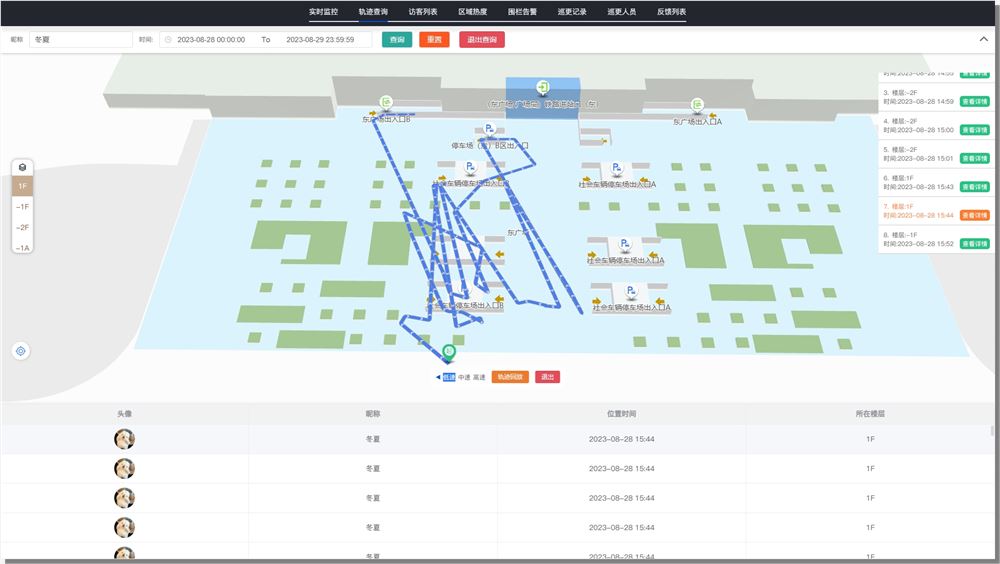Click the start time 2023-08-28 00:00:00
1000x564 pixels.
pyautogui.click(x=211, y=40)
